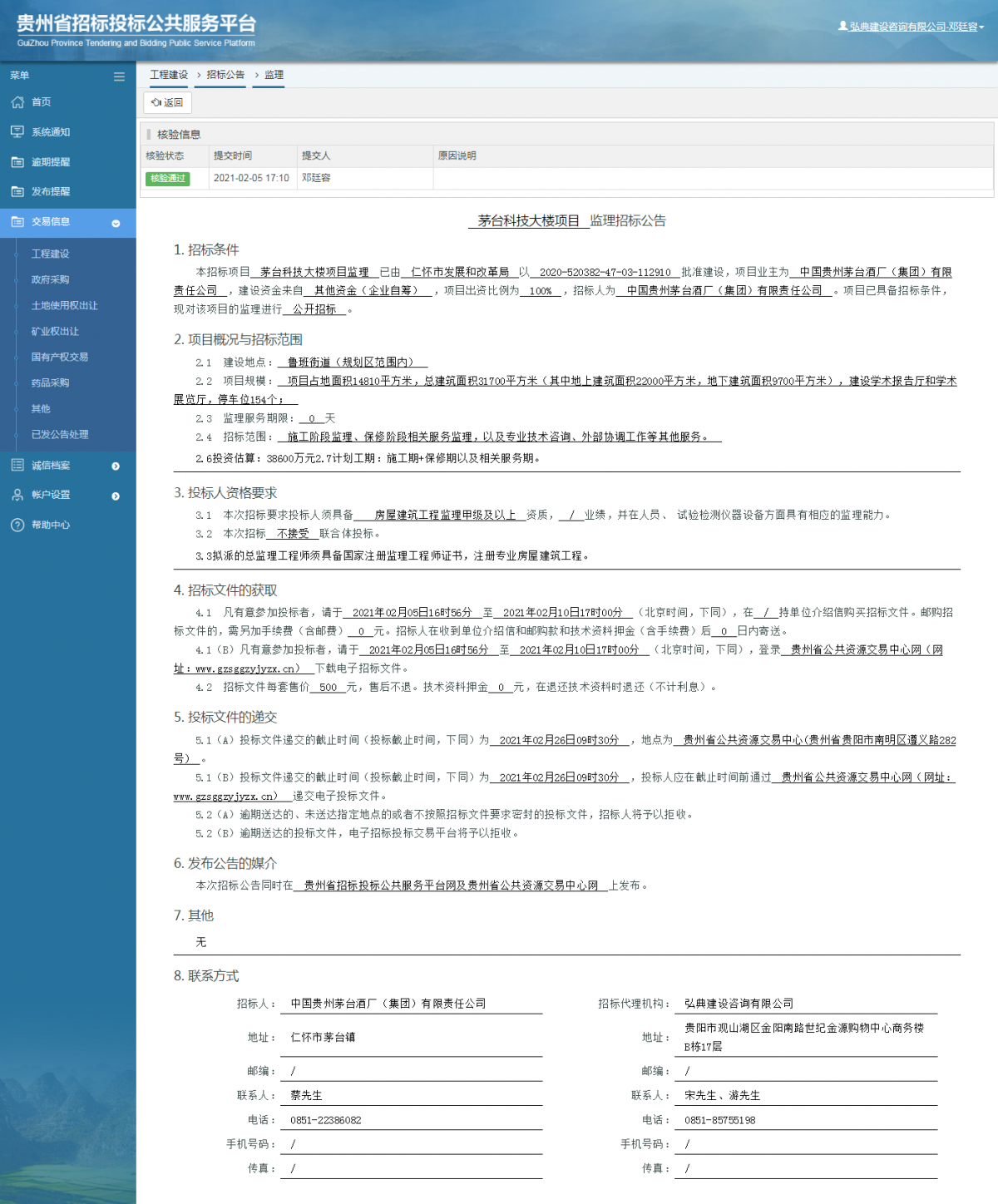Expand the 帐户设置 section
The width and height of the screenshot is (998, 1204).
[x=115, y=495]
